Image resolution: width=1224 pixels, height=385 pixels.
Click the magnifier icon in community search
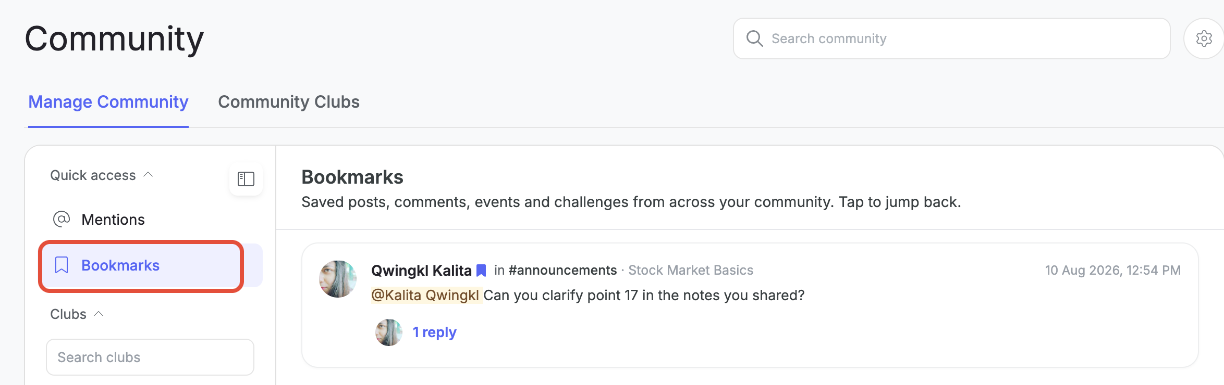(x=754, y=39)
